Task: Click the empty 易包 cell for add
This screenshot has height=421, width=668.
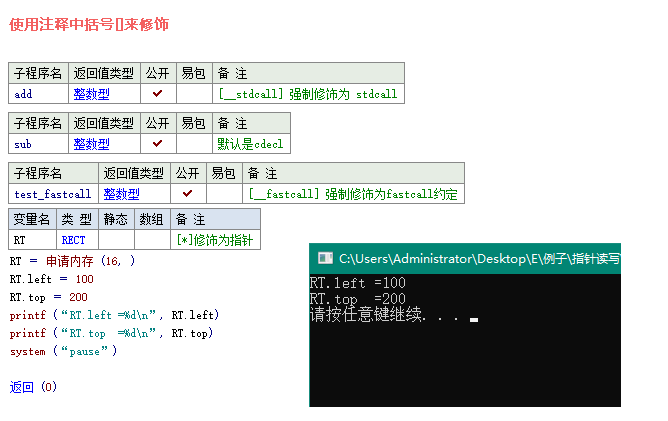Action: click(194, 94)
